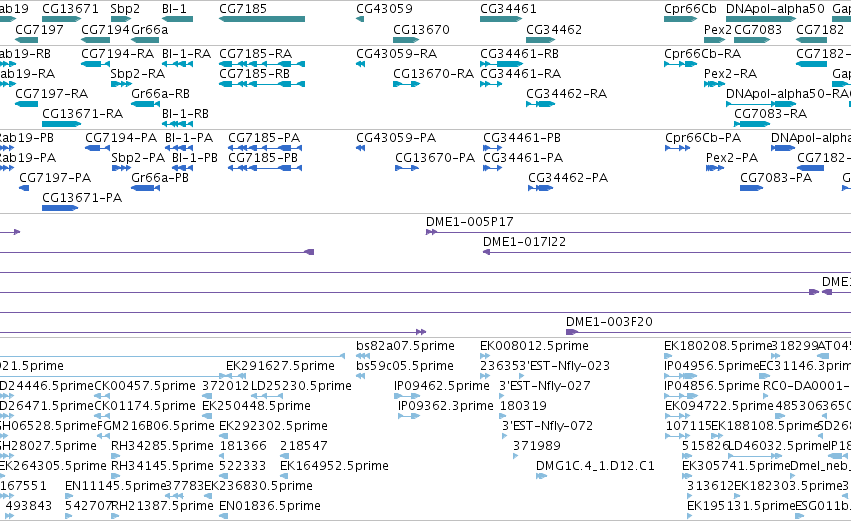Click the 3'EST-Nfly-072 label
Viewport: 851px width, 521px height.
pos(548,427)
